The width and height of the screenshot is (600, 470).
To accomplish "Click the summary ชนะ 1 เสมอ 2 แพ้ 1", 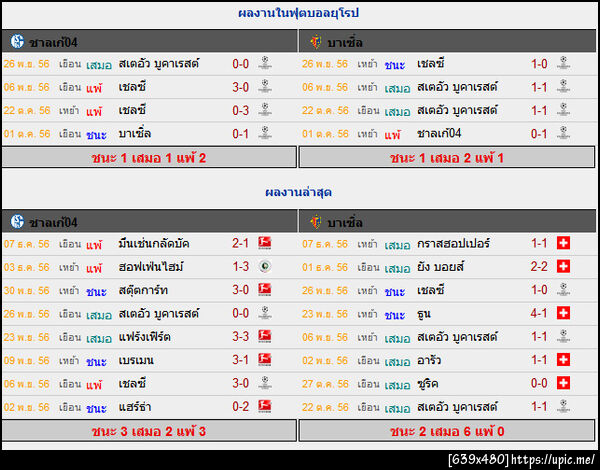I will [447, 158].
